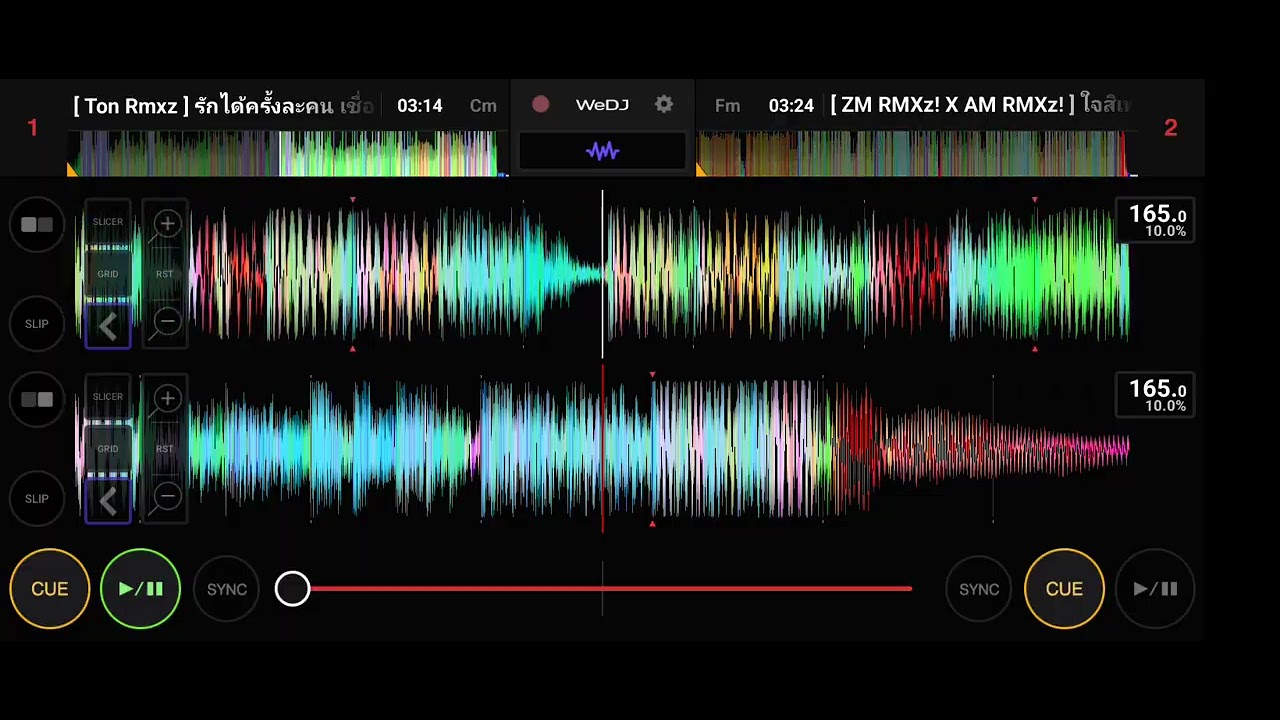Click the WeDJ logo in top bar

click(602, 105)
